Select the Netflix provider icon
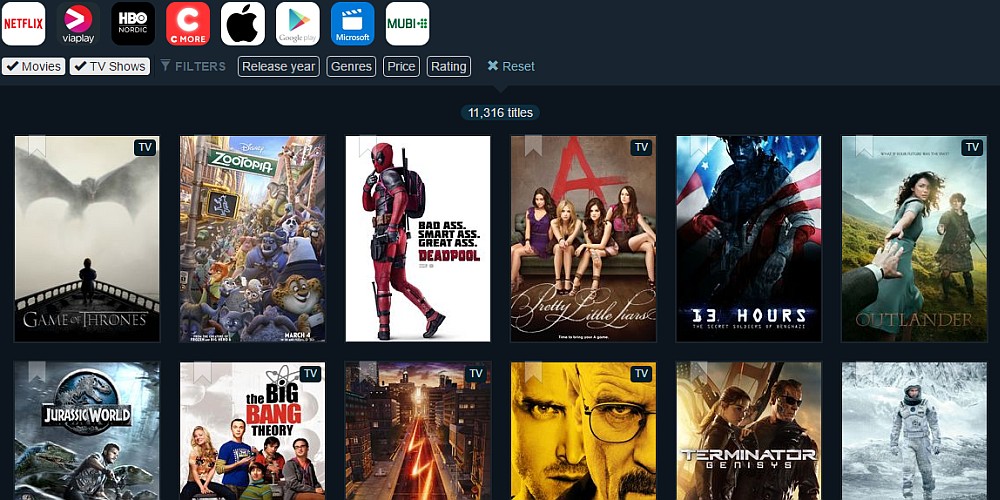The height and width of the screenshot is (500, 1000). (24, 24)
